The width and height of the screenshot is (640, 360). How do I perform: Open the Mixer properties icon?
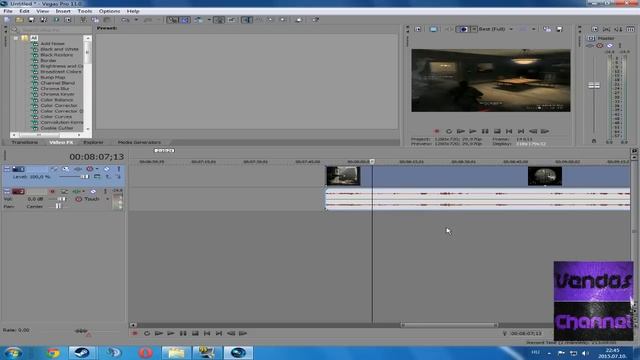594,29
